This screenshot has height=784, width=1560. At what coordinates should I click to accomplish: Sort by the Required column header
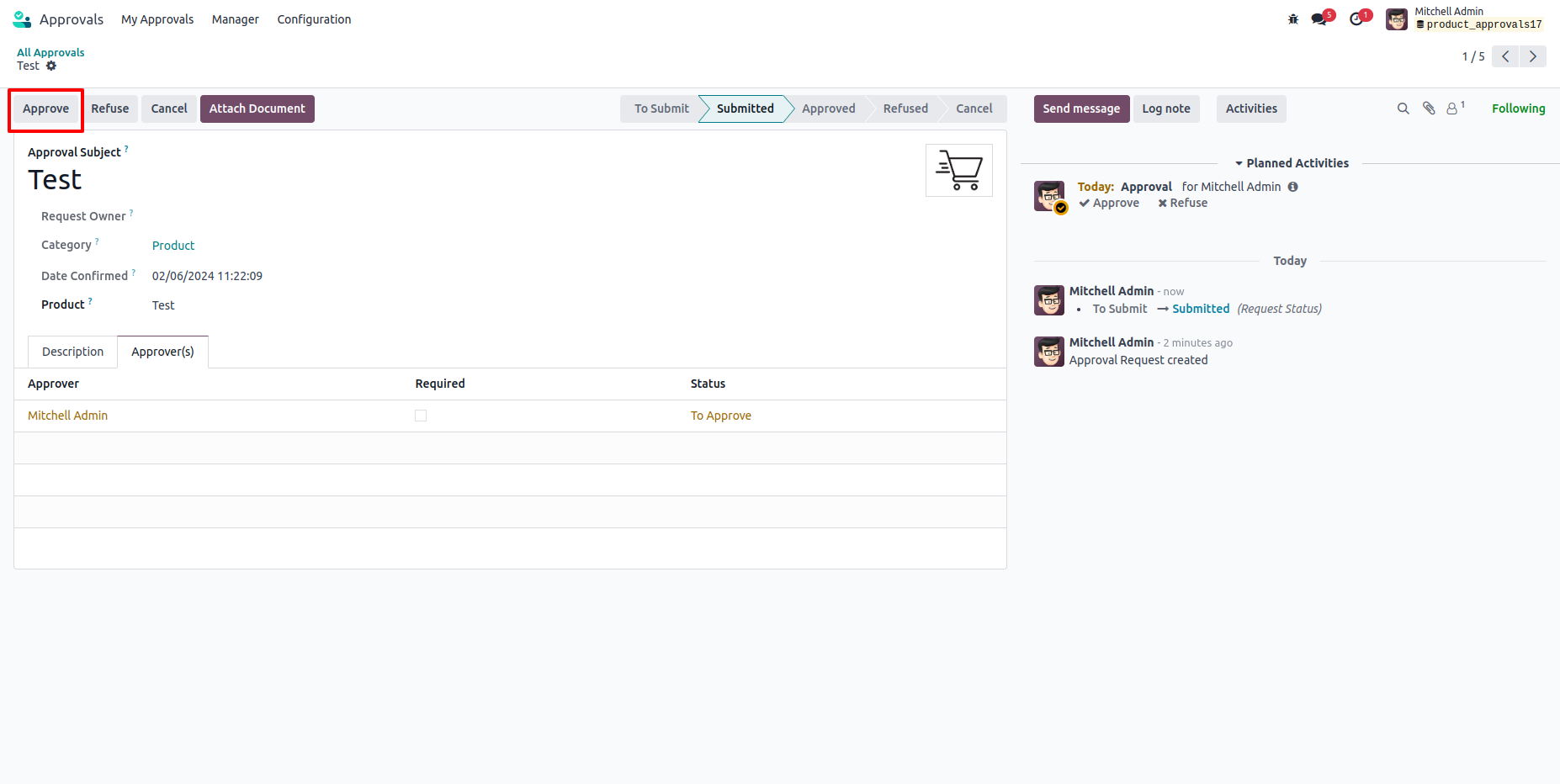(x=440, y=384)
